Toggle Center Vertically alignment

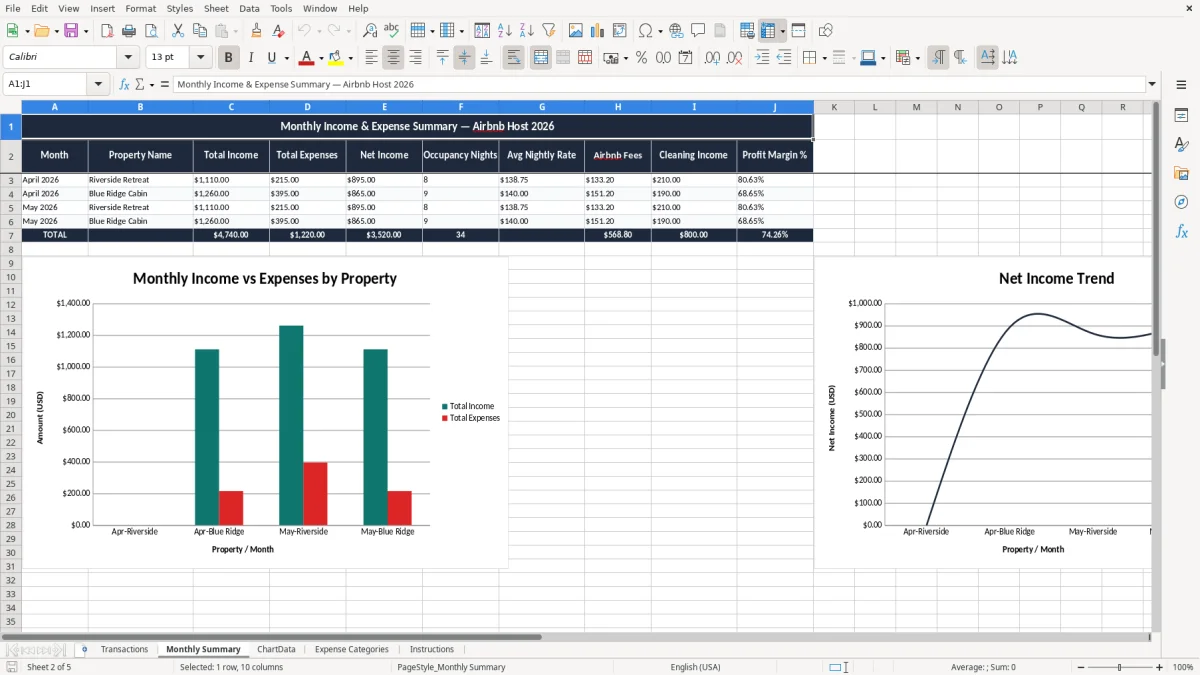pyautogui.click(x=464, y=58)
